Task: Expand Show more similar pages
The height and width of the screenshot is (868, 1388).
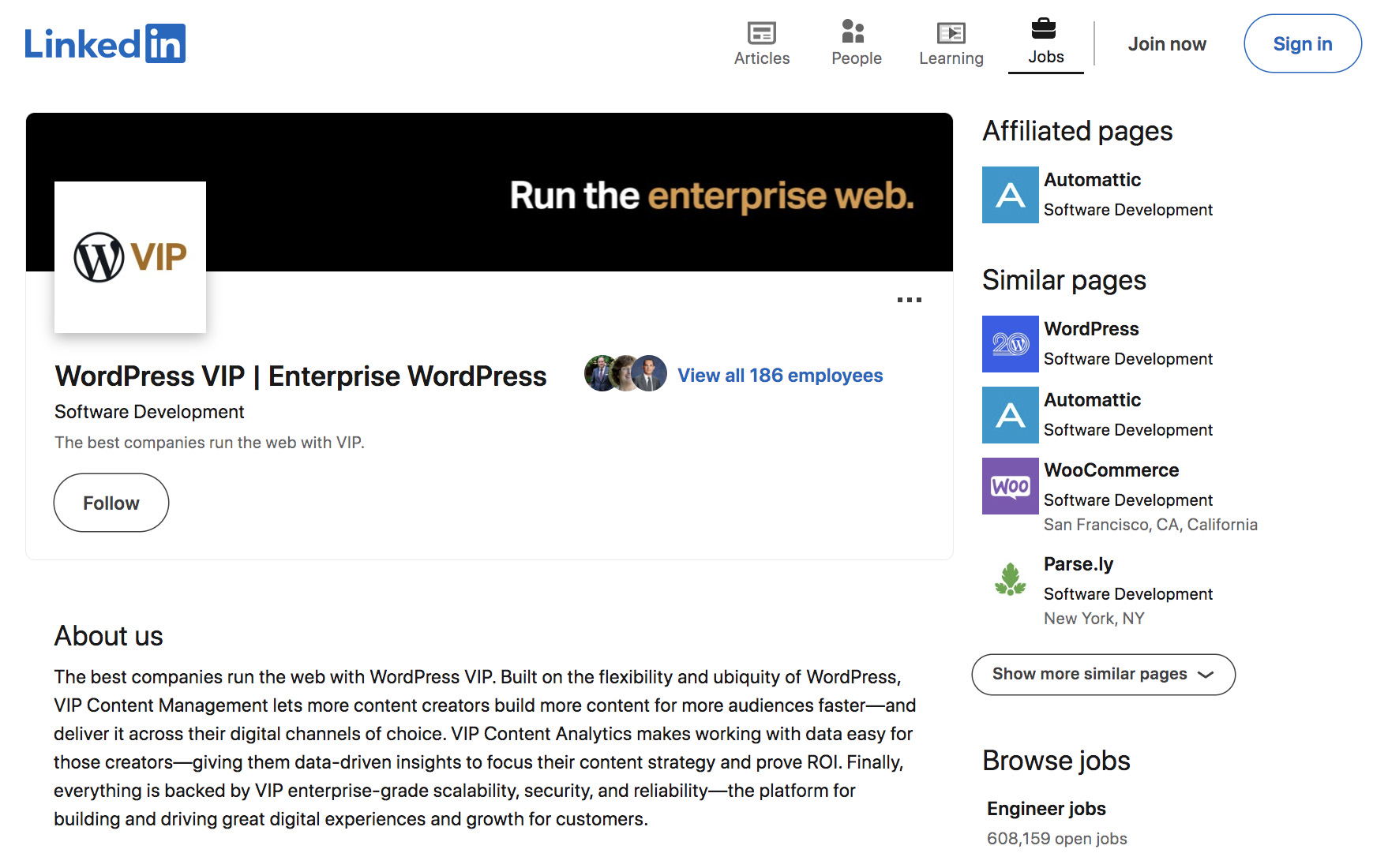Action: (1103, 675)
